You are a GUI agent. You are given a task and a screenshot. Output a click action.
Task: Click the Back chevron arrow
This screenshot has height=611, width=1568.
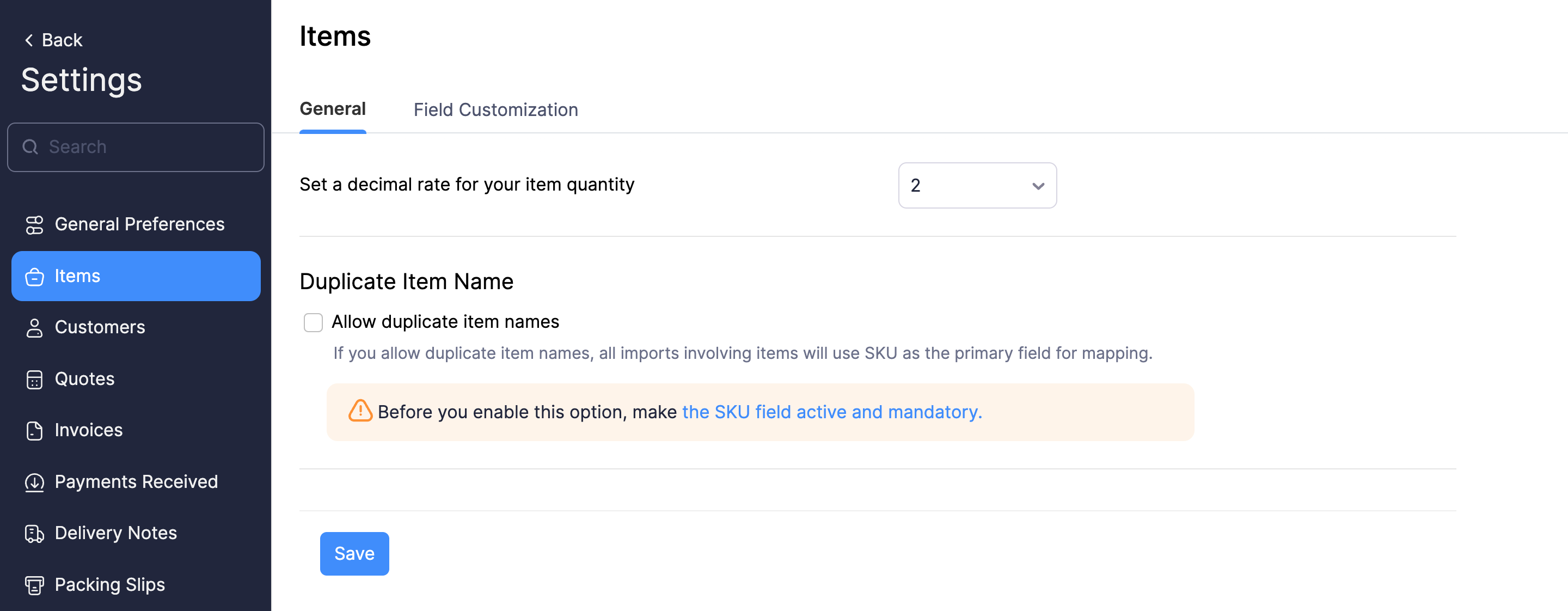click(29, 40)
